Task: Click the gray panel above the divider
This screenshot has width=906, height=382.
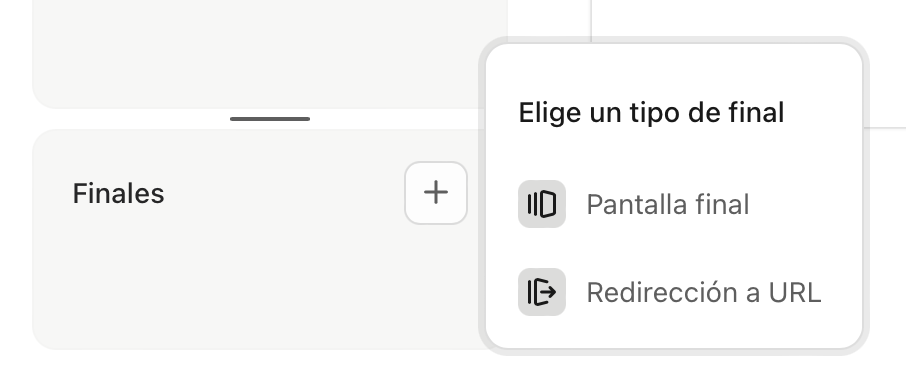Action: pos(270,52)
